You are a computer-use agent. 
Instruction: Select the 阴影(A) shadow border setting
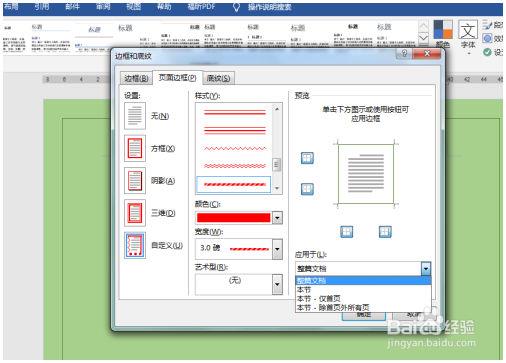135,181
